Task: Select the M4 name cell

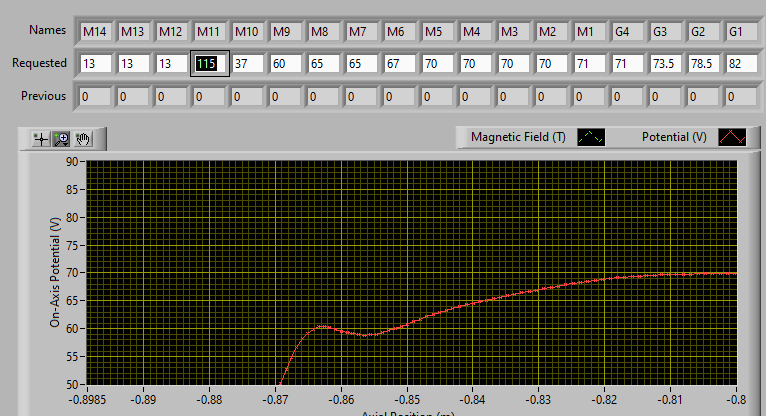Action: pos(475,32)
